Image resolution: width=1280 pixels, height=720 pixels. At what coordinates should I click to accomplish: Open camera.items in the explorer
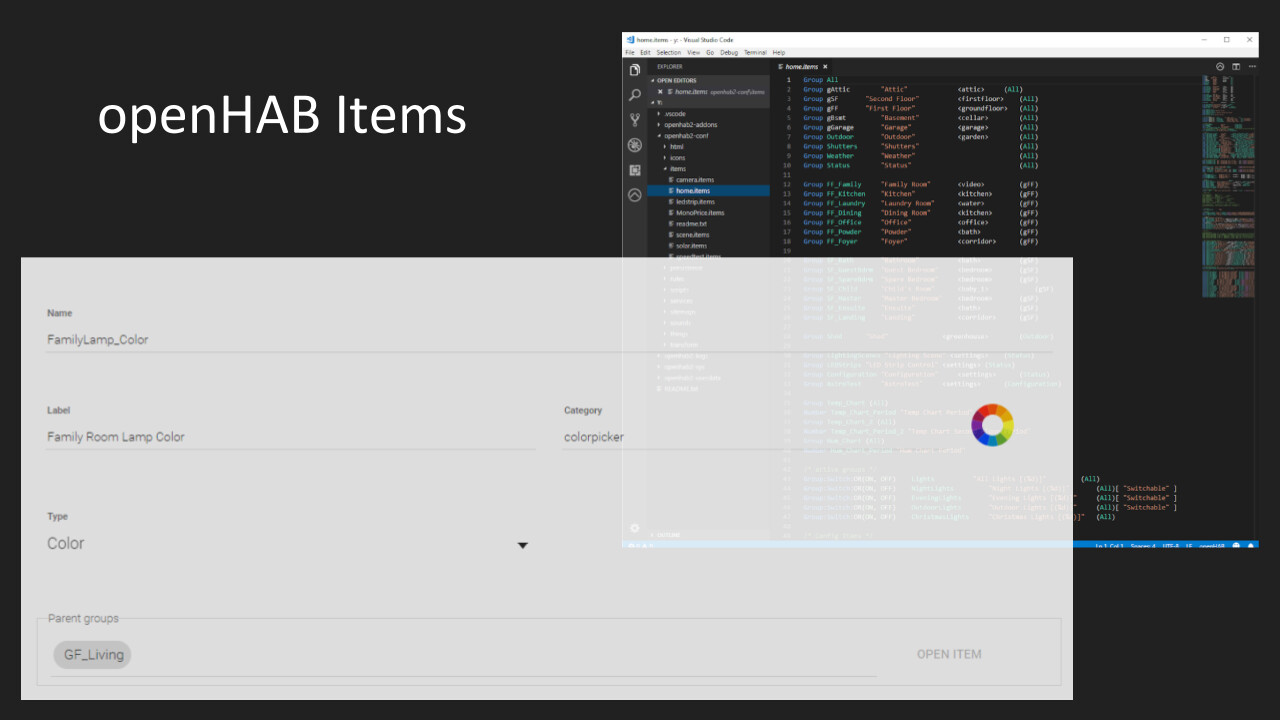pyautogui.click(x=710, y=179)
